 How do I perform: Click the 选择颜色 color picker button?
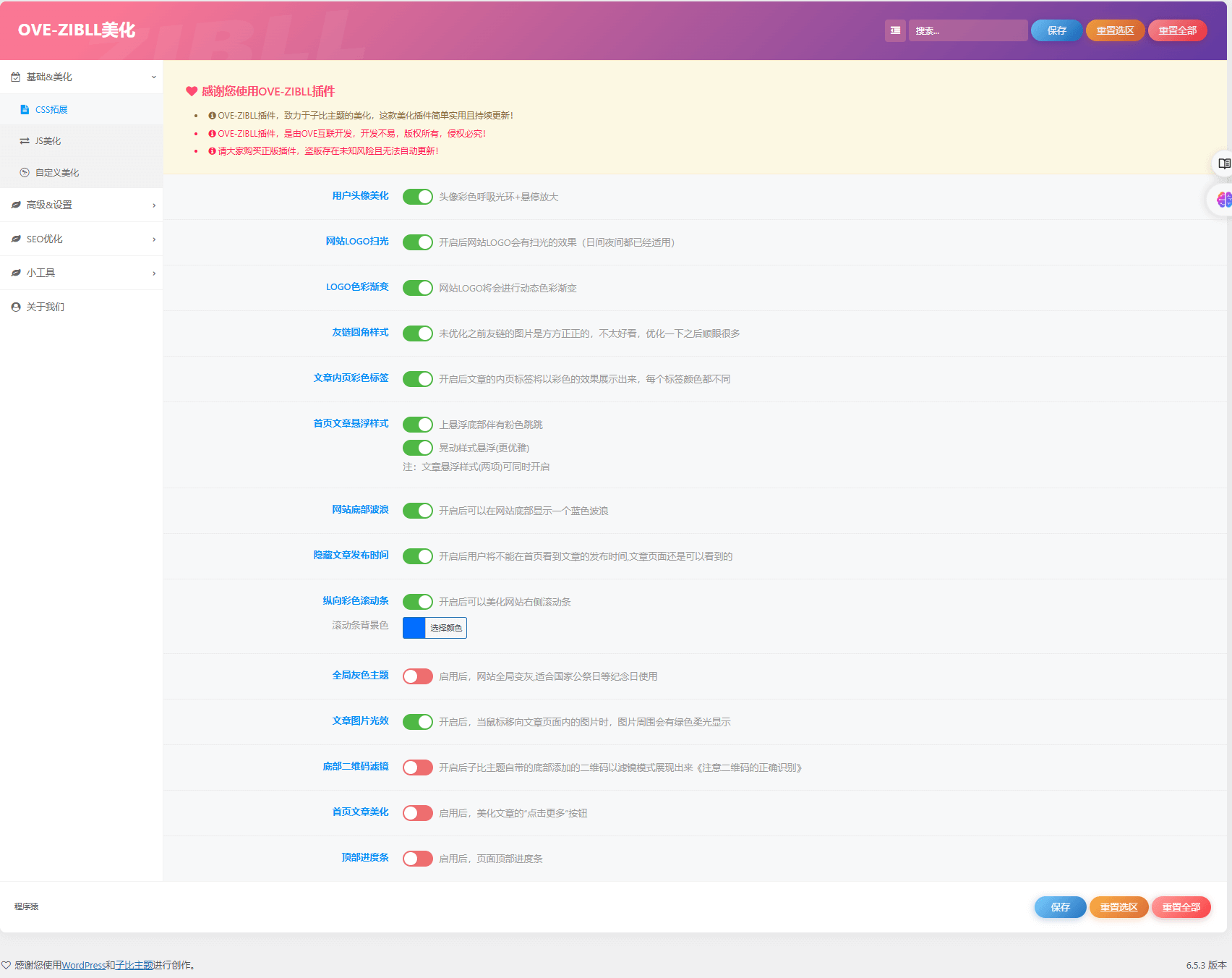tap(446, 628)
